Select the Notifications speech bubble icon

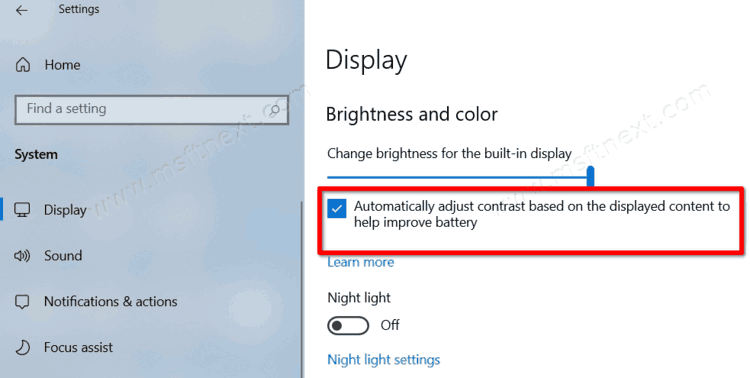click(x=22, y=302)
